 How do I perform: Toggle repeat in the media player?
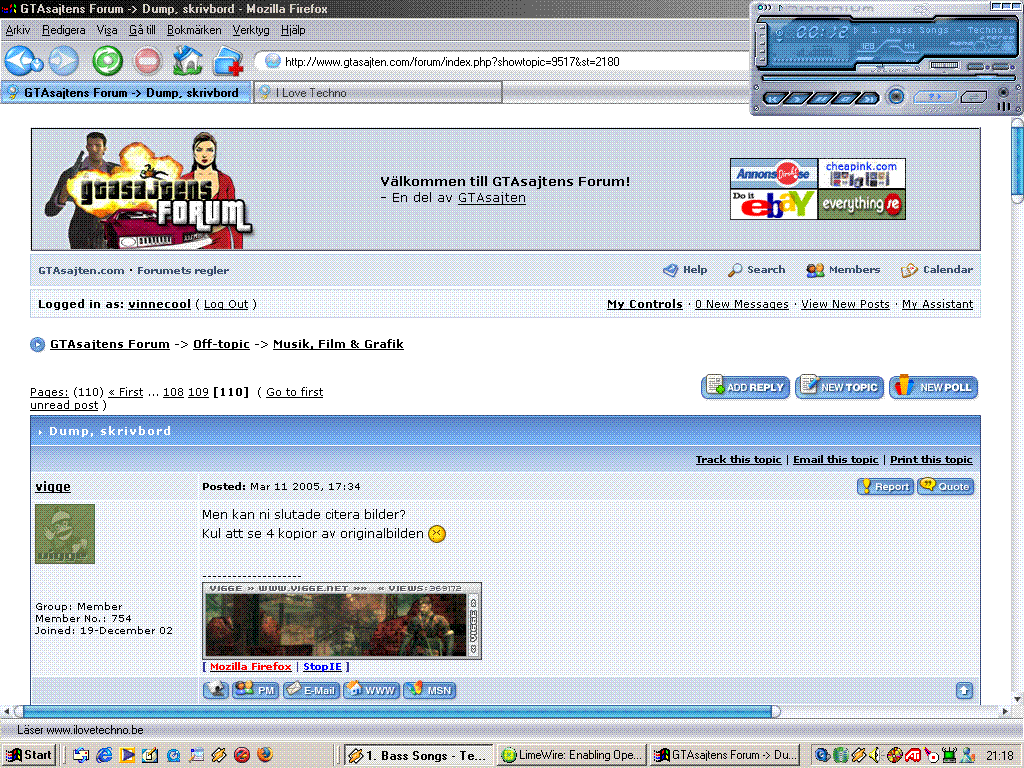pos(973,97)
